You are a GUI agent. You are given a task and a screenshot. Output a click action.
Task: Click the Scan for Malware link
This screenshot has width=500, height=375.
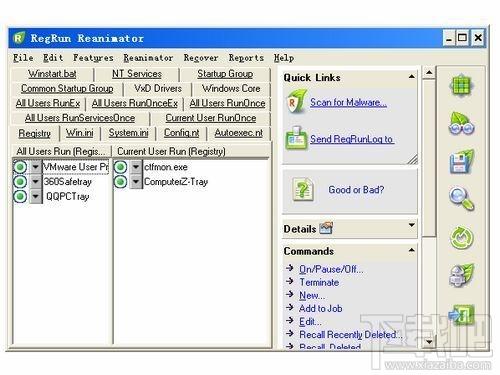pyautogui.click(x=348, y=102)
